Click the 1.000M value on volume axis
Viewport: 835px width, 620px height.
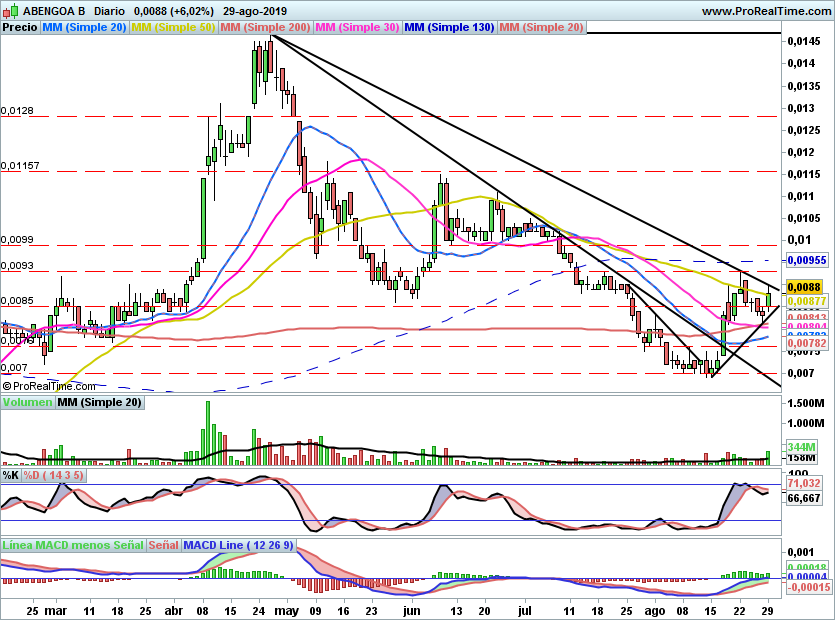805,423
